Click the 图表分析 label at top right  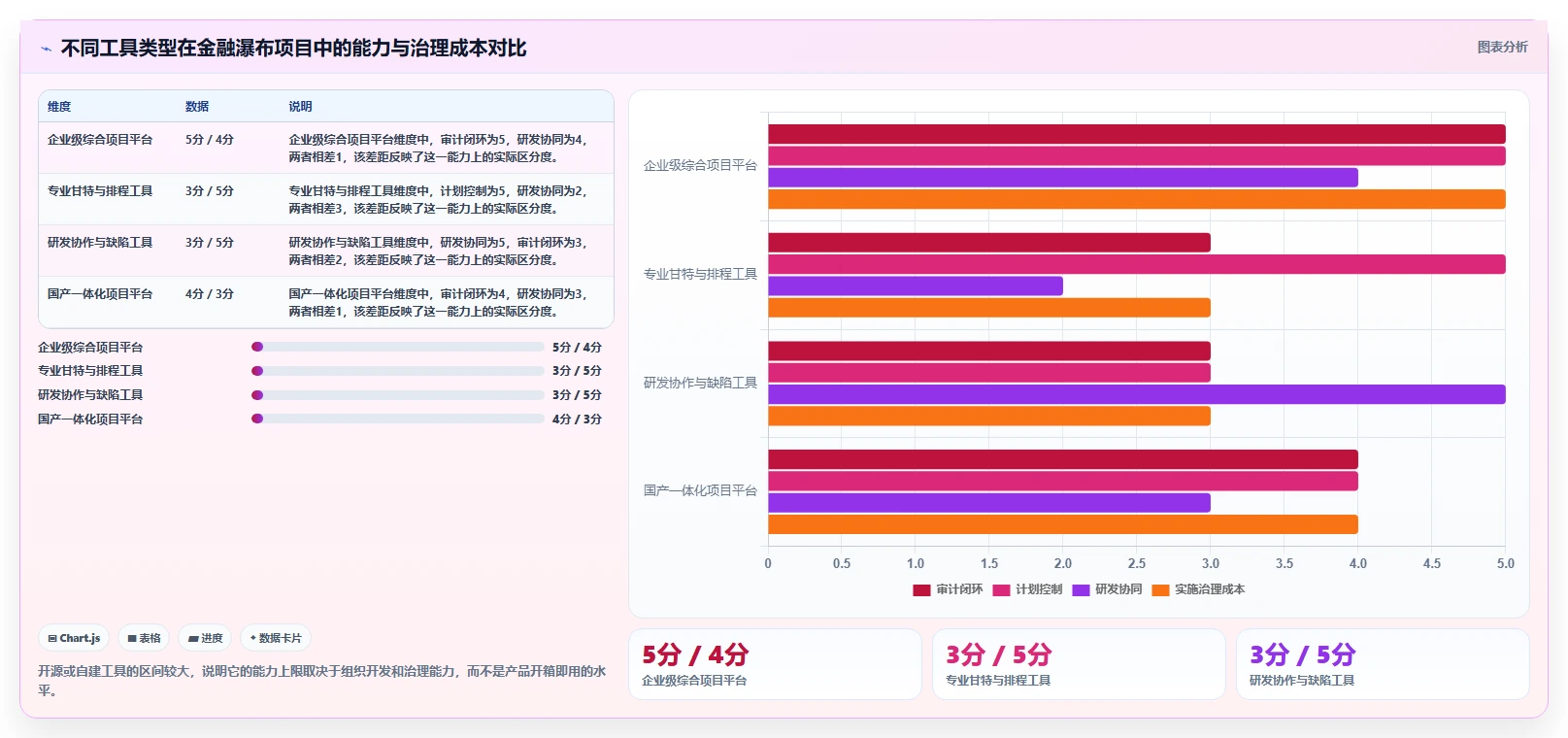coord(1502,47)
